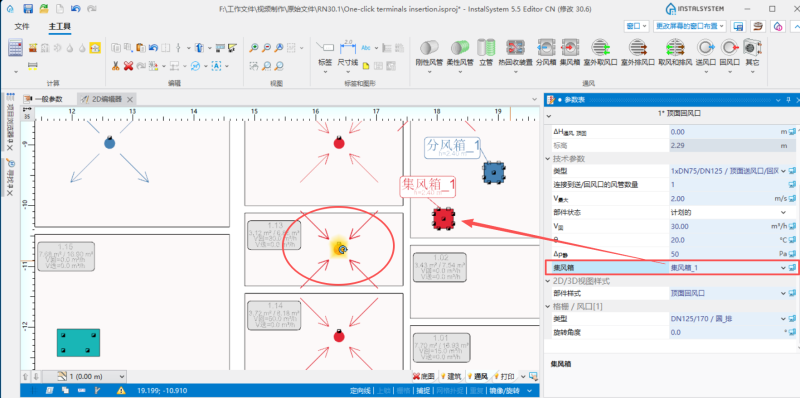Click the Open folder icon in title bar

coord(44,8)
